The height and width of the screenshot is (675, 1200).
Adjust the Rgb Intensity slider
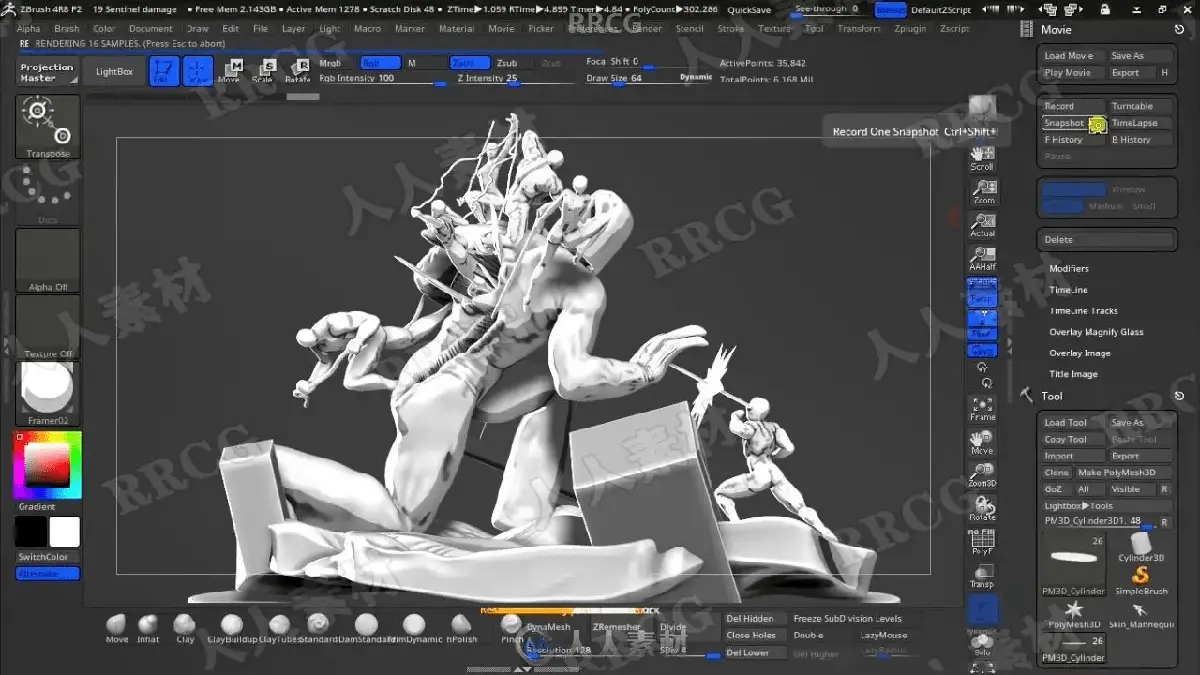382,78
